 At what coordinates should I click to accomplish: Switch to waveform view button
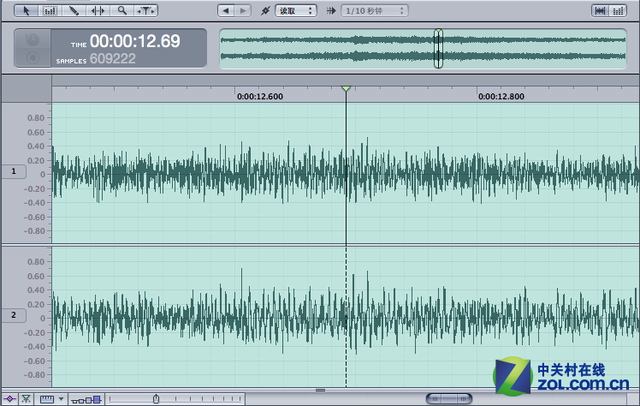pos(600,10)
